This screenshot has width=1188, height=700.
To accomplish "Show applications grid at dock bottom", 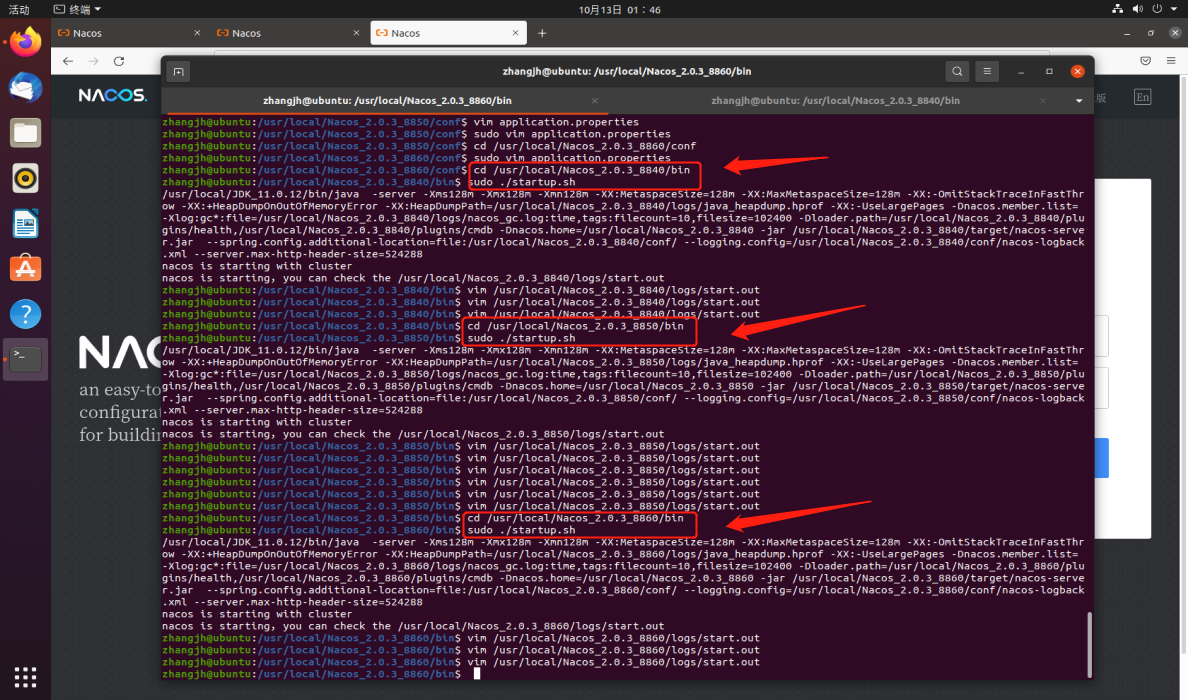I will coord(25,677).
